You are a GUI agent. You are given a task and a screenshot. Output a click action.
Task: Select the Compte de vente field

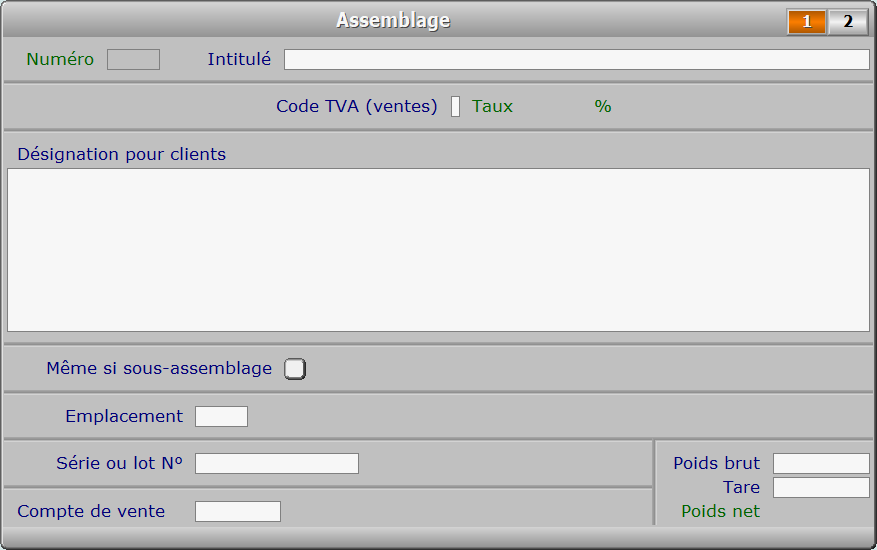click(238, 511)
